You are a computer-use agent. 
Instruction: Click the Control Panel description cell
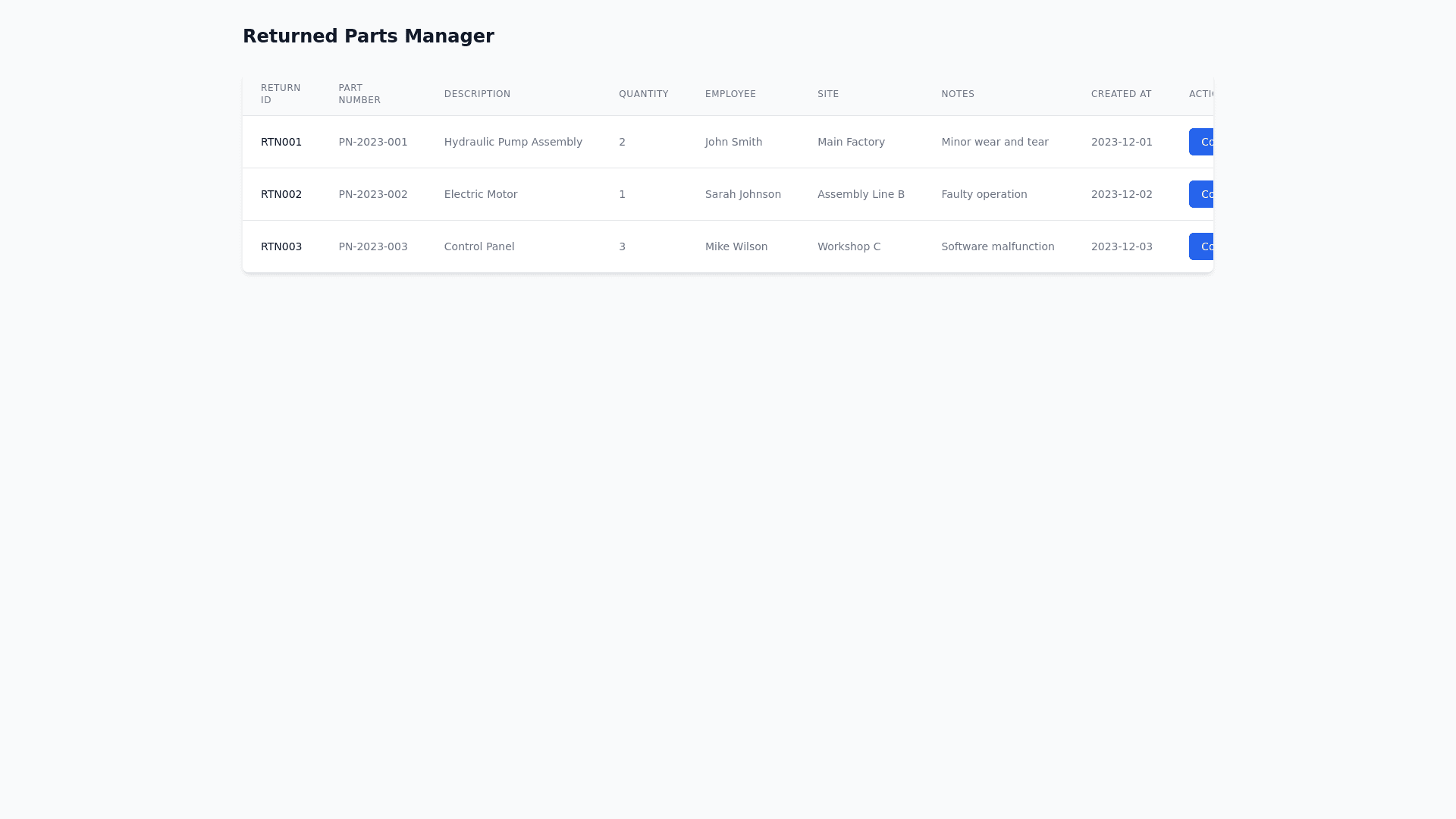tap(479, 246)
